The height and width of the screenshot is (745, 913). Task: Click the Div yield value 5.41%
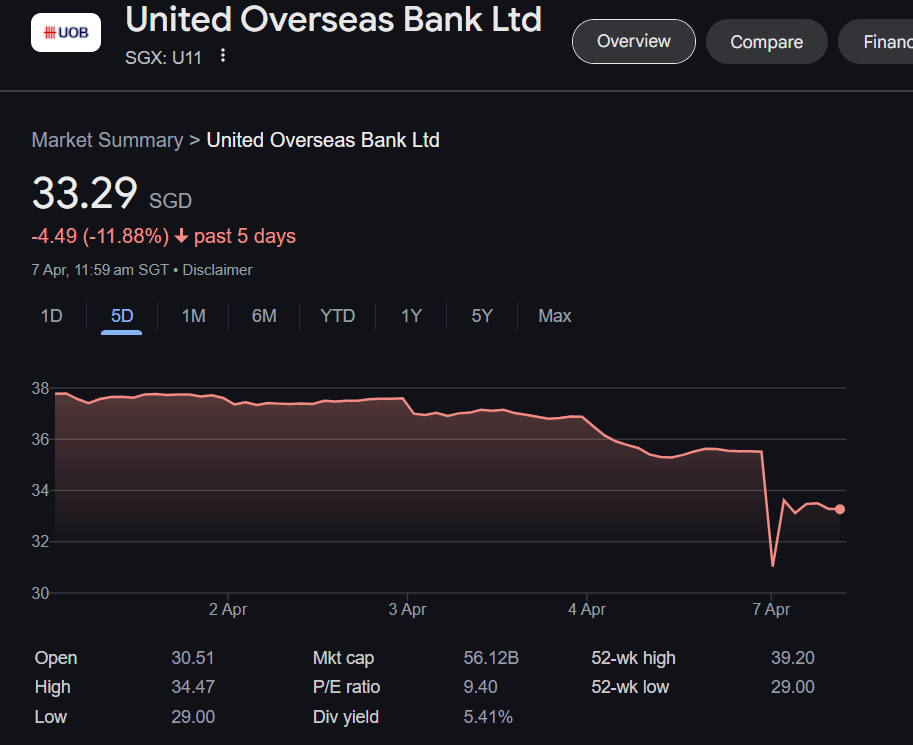[488, 716]
